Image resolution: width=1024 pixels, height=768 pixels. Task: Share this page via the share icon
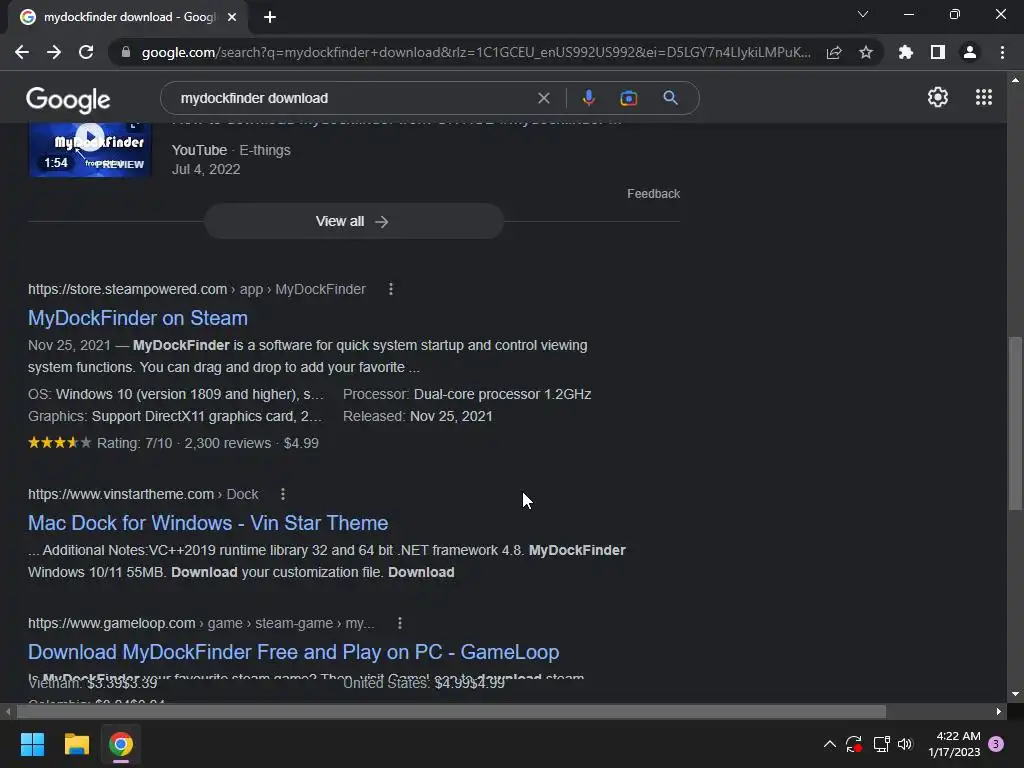point(834,52)
